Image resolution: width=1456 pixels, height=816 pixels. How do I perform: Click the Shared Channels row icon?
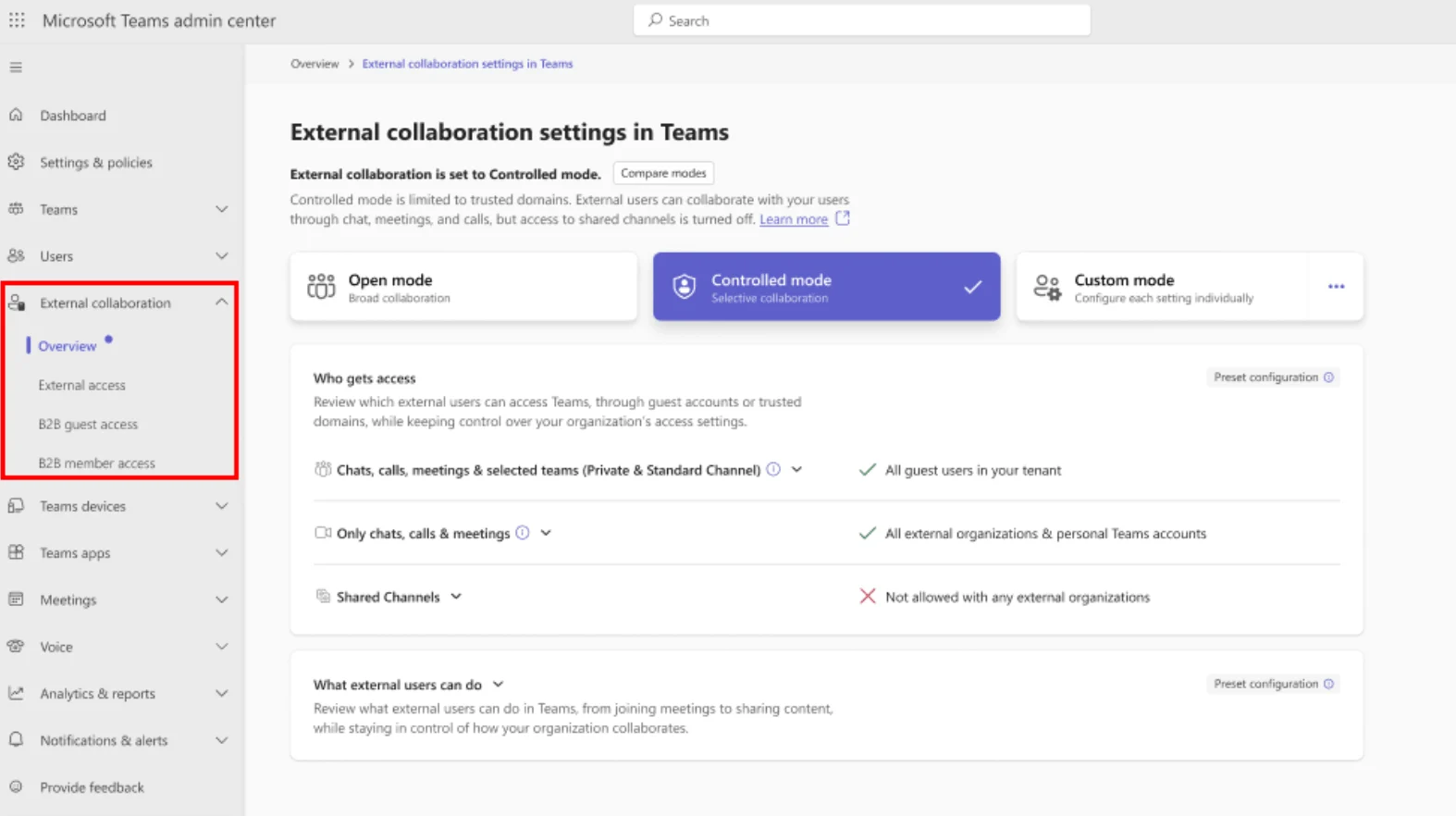[323, 596]
